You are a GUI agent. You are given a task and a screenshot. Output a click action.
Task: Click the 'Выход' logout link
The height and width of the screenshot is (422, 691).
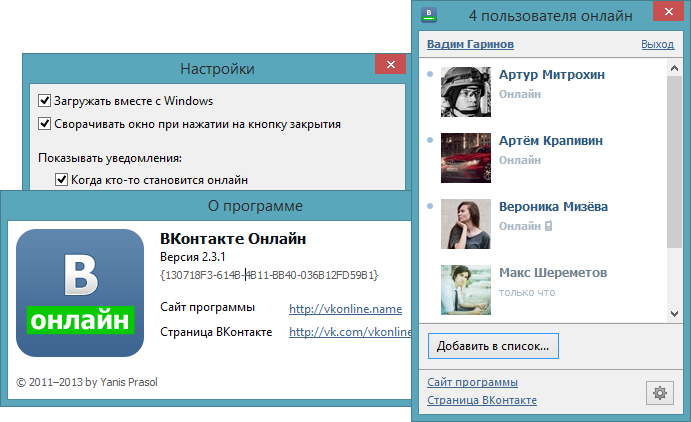tap(657, 45)
